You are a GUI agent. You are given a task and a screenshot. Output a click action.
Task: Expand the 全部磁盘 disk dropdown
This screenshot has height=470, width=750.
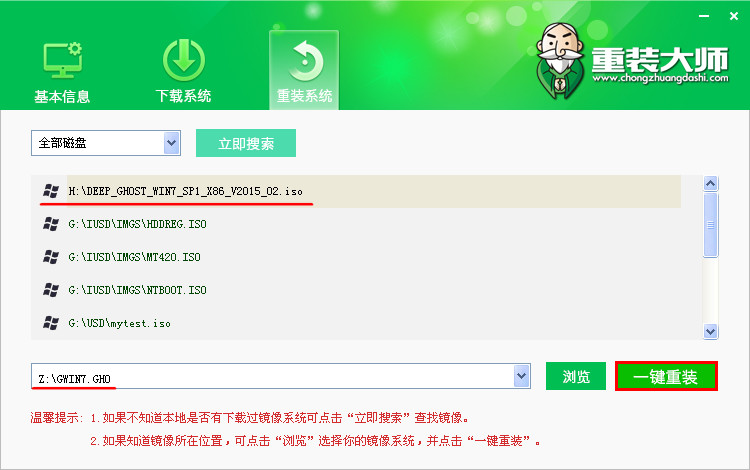[x=171, y=143]
